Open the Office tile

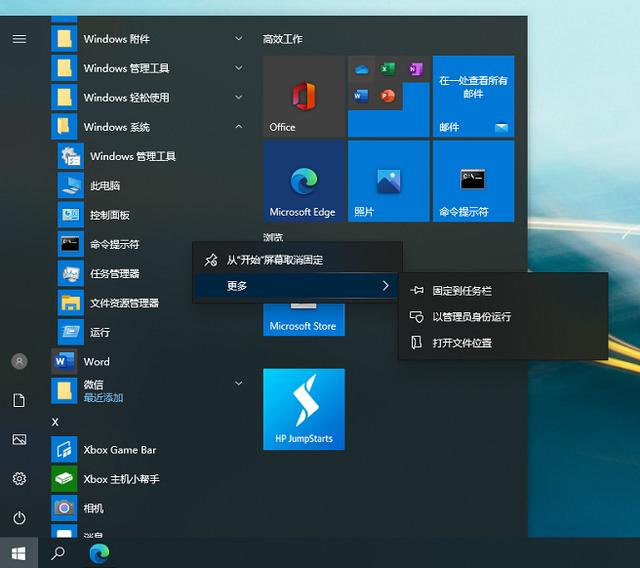pos(304,96)
